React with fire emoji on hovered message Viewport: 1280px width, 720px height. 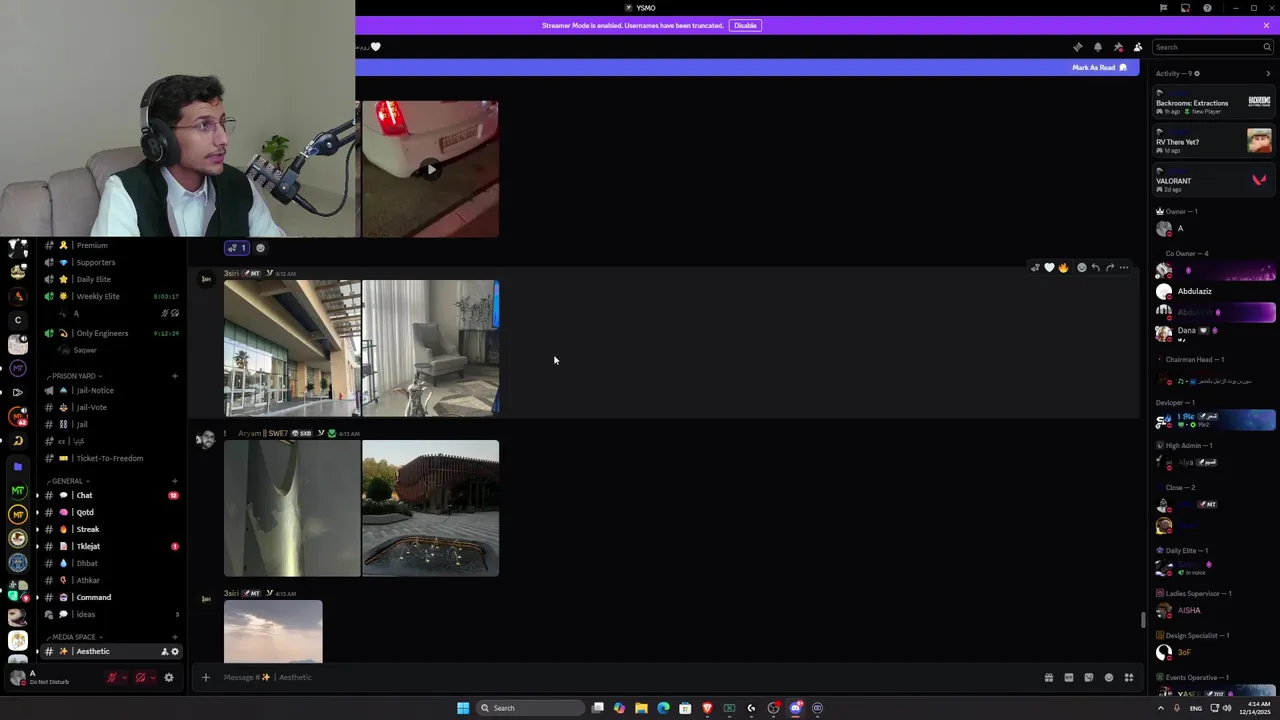coord(1063,268)
